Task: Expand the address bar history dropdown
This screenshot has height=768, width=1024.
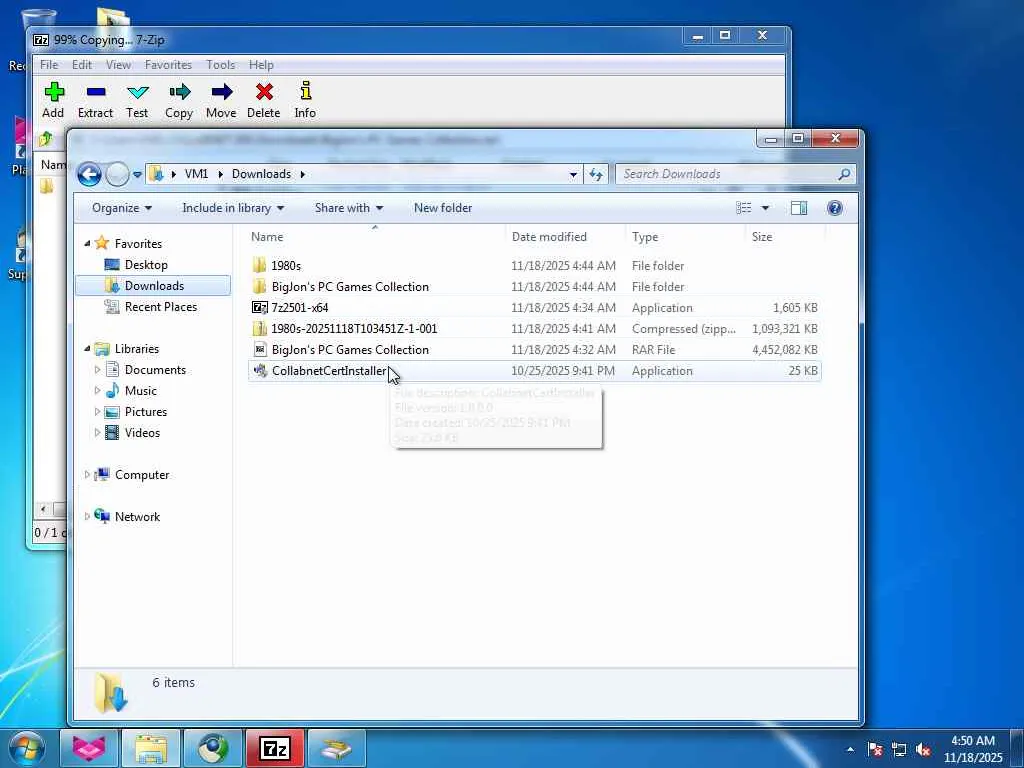Action: [573, 174]
